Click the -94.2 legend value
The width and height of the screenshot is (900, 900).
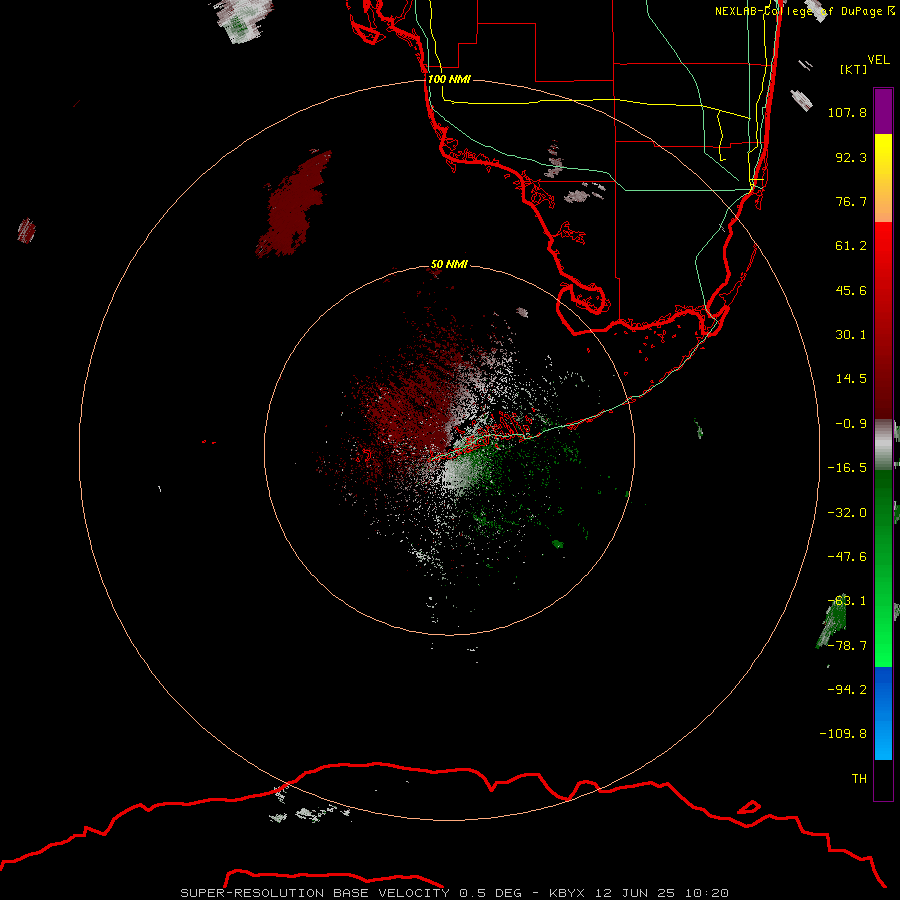point(847,690)
